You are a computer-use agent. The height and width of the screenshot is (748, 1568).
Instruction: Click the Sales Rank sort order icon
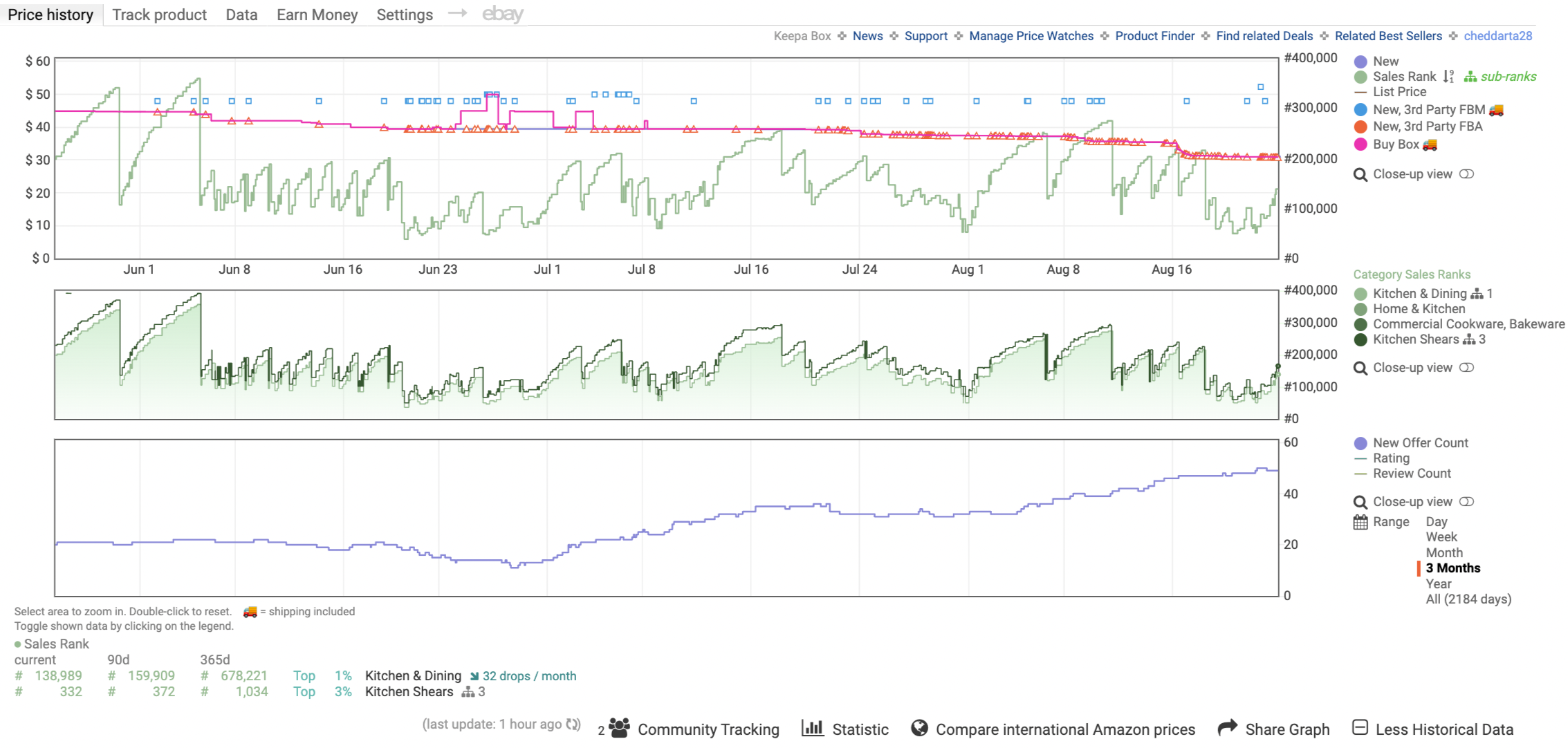tap(1448, 77)
